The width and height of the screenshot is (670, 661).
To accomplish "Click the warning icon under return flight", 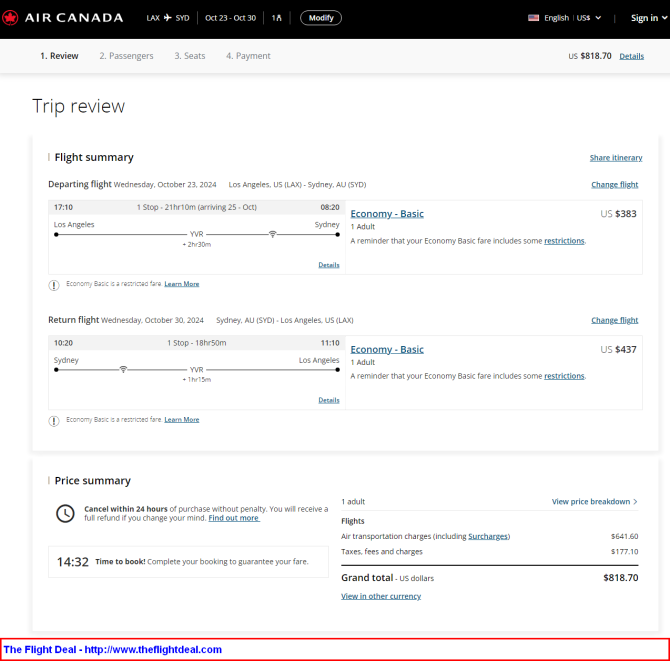I will [x=54, y=421].
